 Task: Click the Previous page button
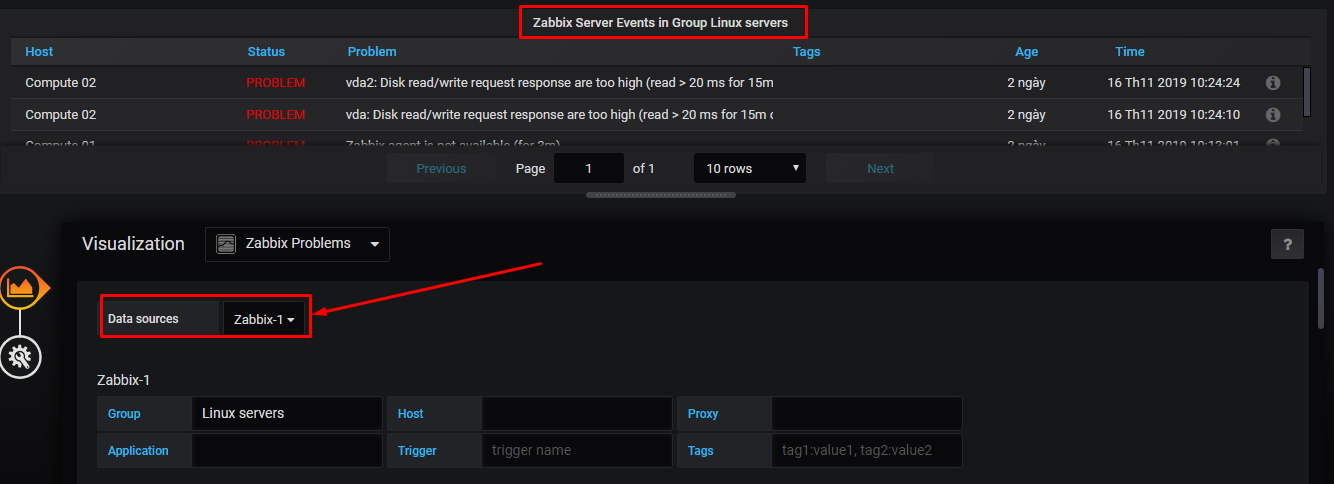pyautogui.click(x=441, y=168)
